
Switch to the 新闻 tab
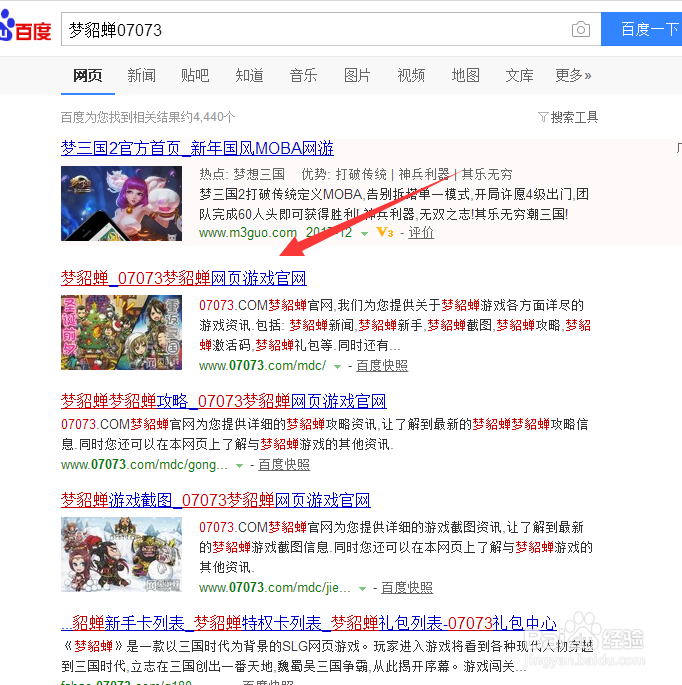click(x=141, y=76)
